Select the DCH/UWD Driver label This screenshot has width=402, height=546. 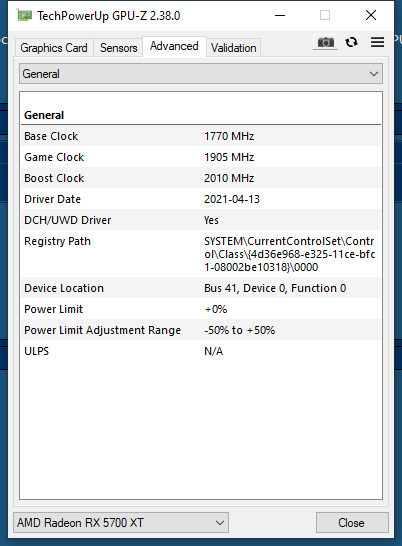point(68,220)
